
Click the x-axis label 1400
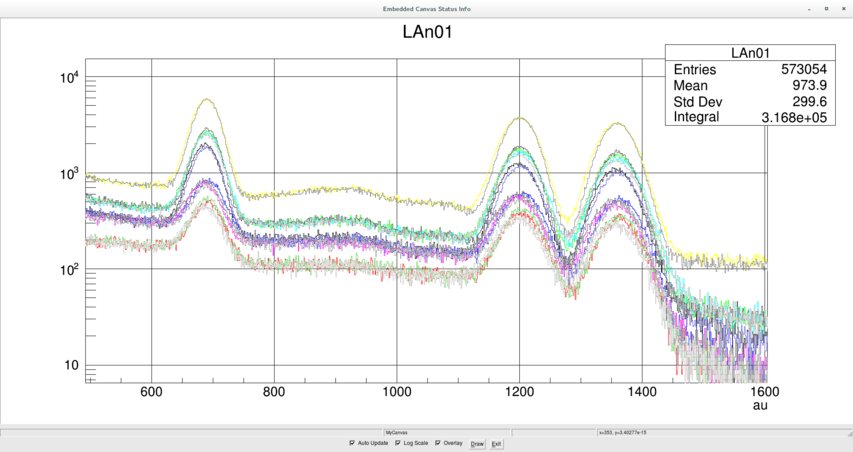(642, 392)
